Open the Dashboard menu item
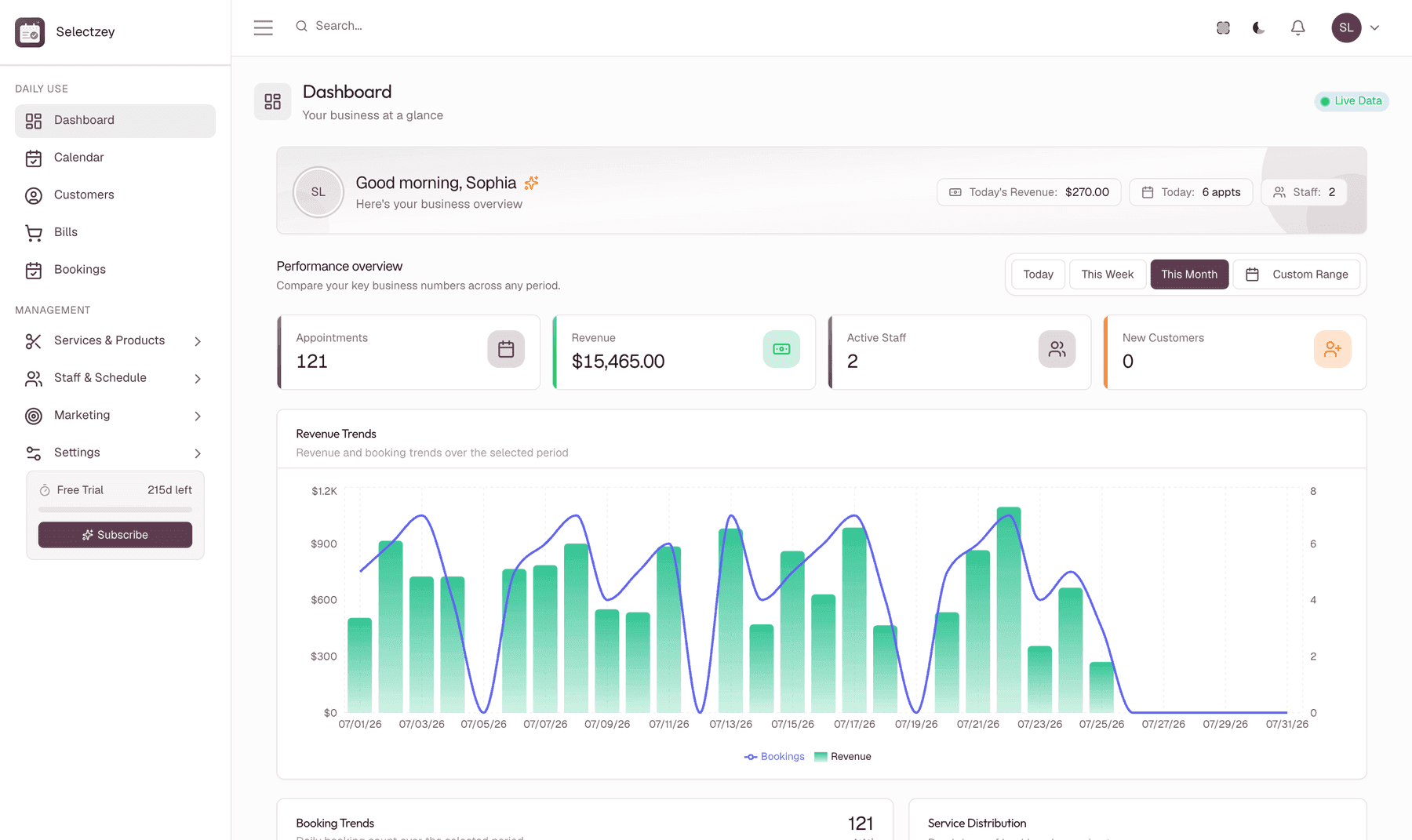Image resolution: width=1412 pixels, height=840 pixels. [115, 121]
